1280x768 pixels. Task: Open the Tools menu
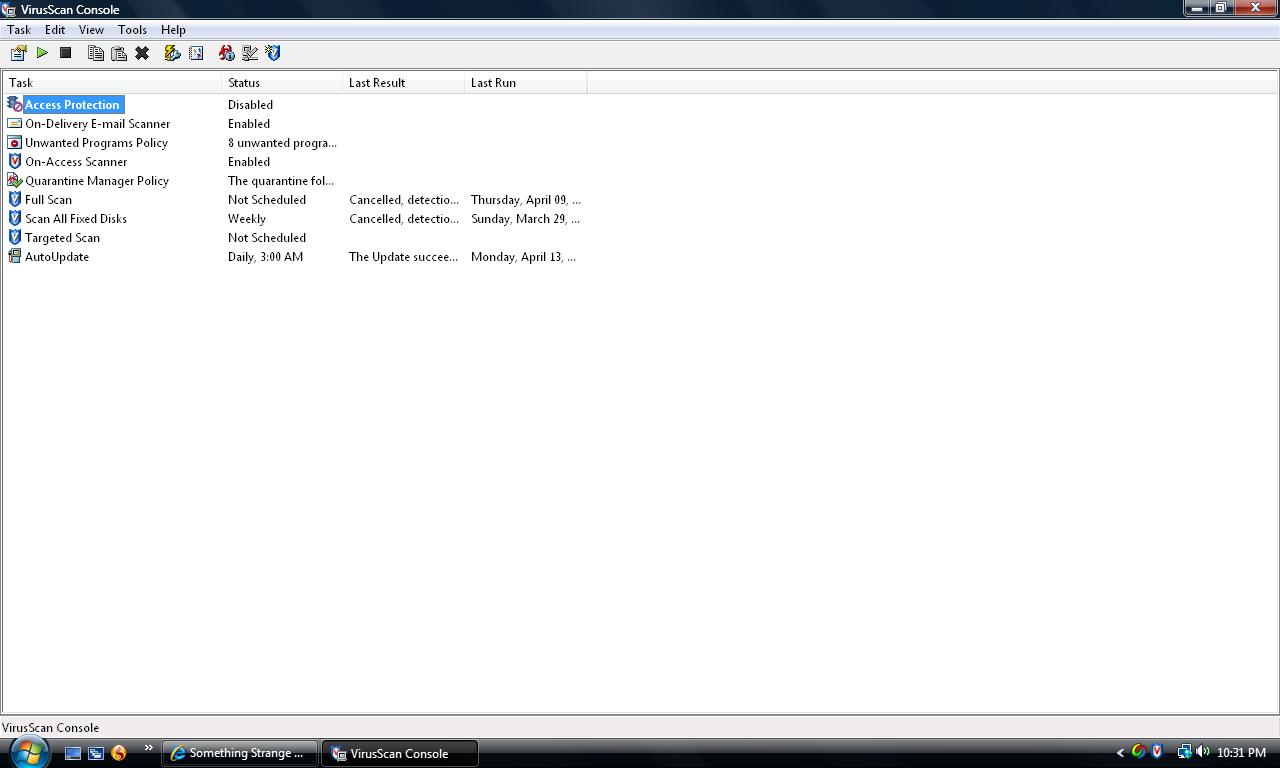tap(132, 30)
